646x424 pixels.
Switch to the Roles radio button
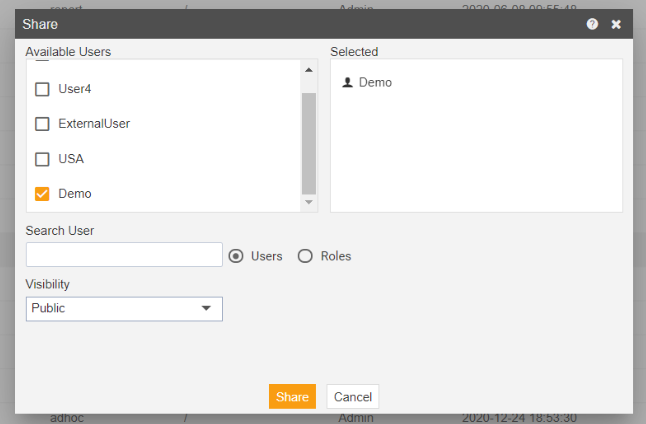[305, 256]
